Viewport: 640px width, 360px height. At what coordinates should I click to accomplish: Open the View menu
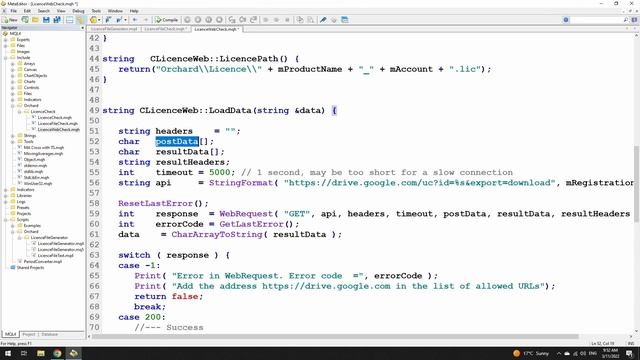pos(61,11)
